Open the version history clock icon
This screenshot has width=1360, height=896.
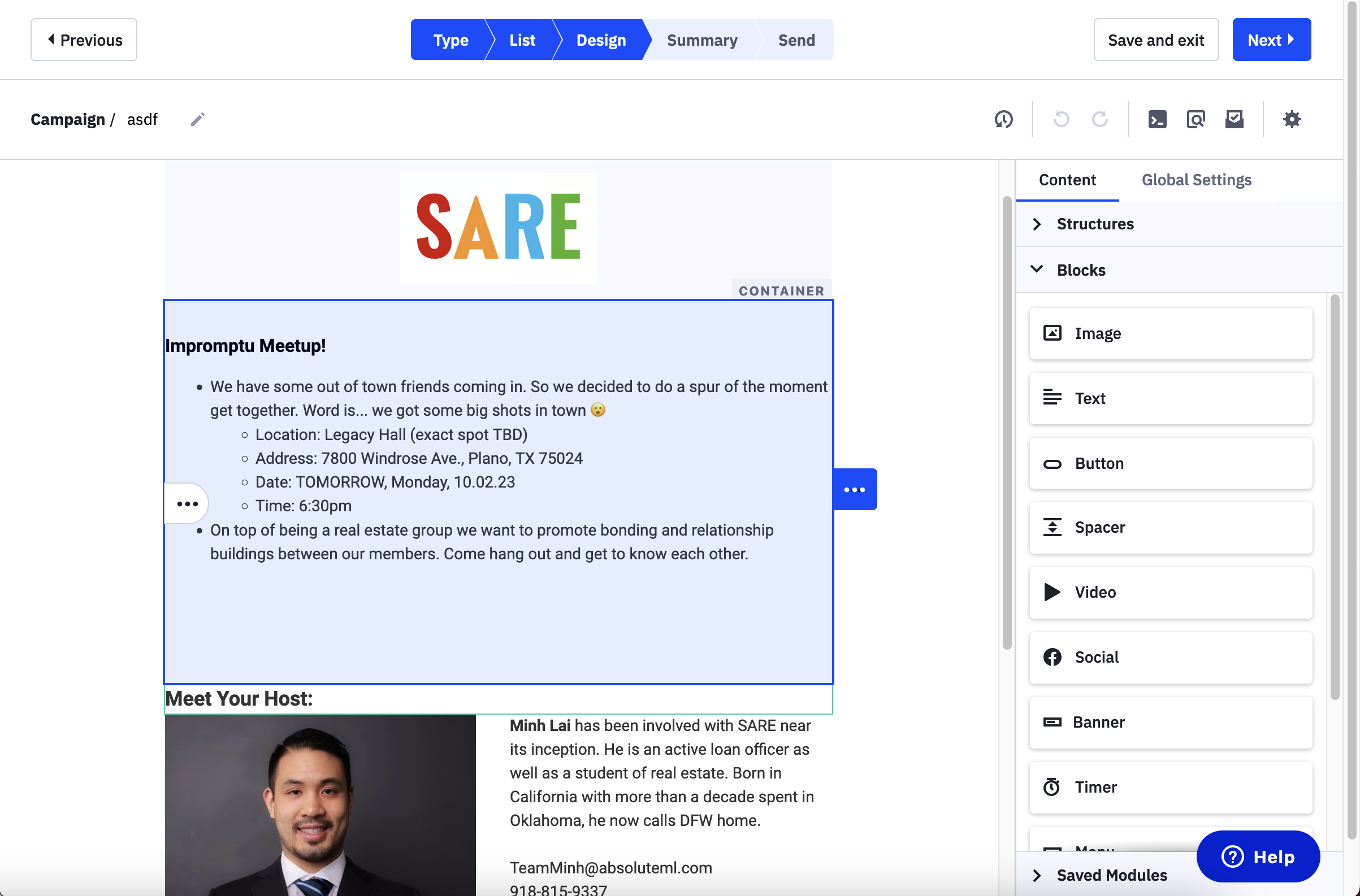click(x=1004, y=119)
